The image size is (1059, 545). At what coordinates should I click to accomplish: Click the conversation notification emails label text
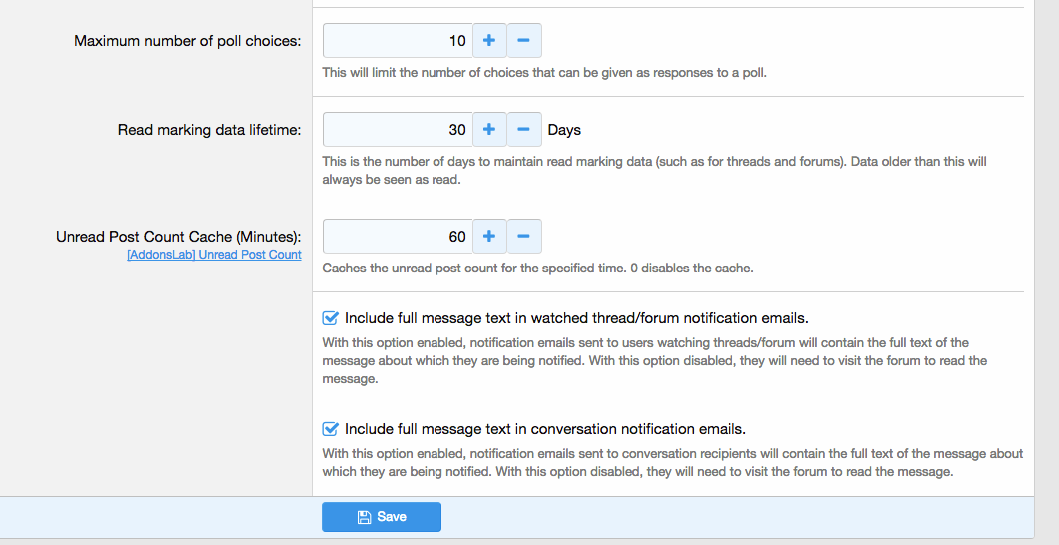point(545,429)
